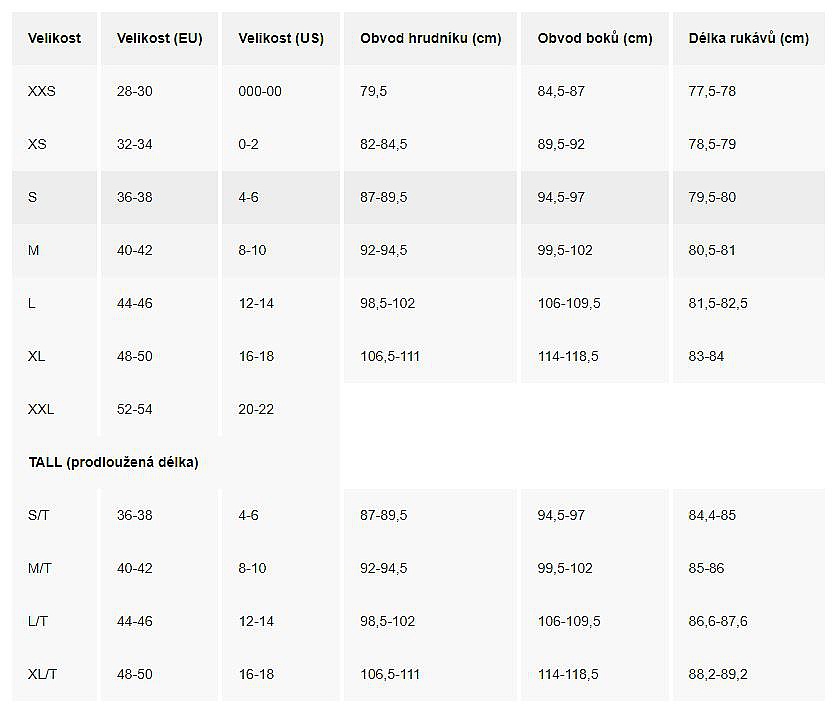Select the EU size 52-54 cell
Screen dimensions: 837x711
(x=135, y=409)
